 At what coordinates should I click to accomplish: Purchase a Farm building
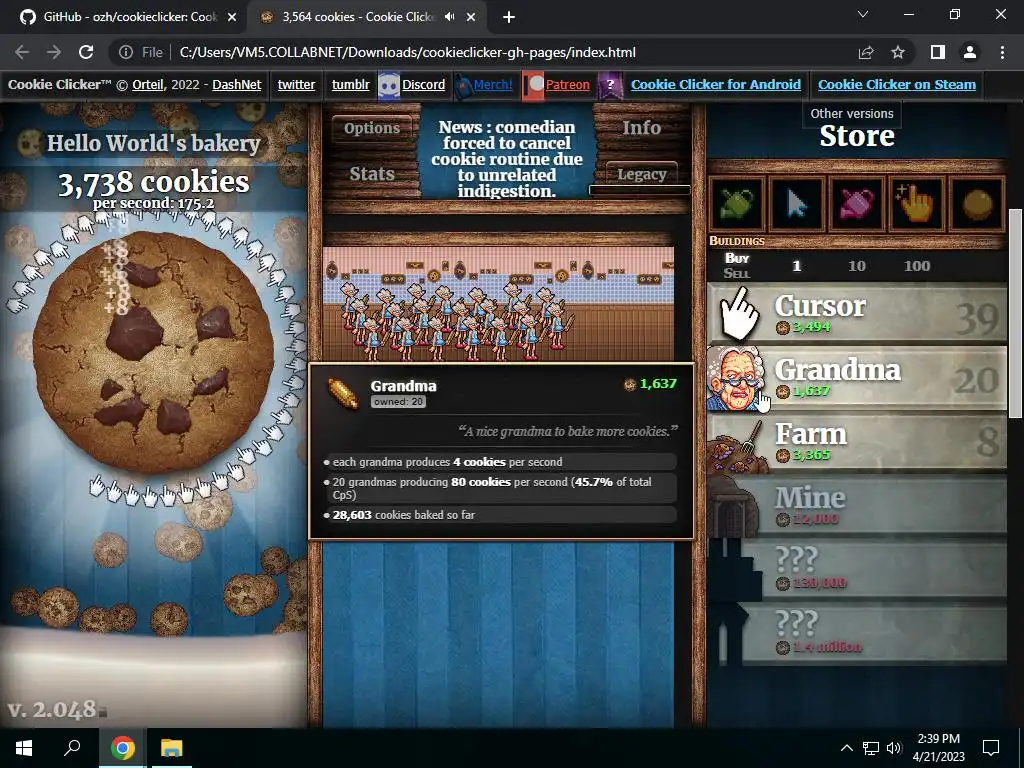[x=857, y=443]
